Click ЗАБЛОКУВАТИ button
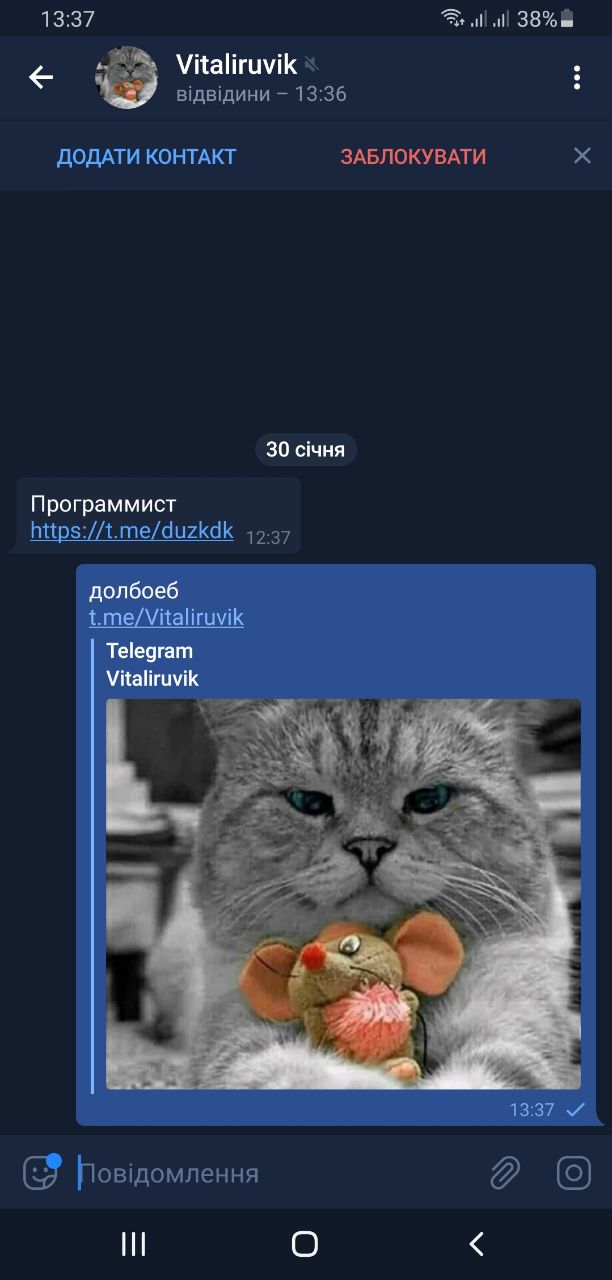Screen dimensions: 612x1280 (x=413, y=156)
